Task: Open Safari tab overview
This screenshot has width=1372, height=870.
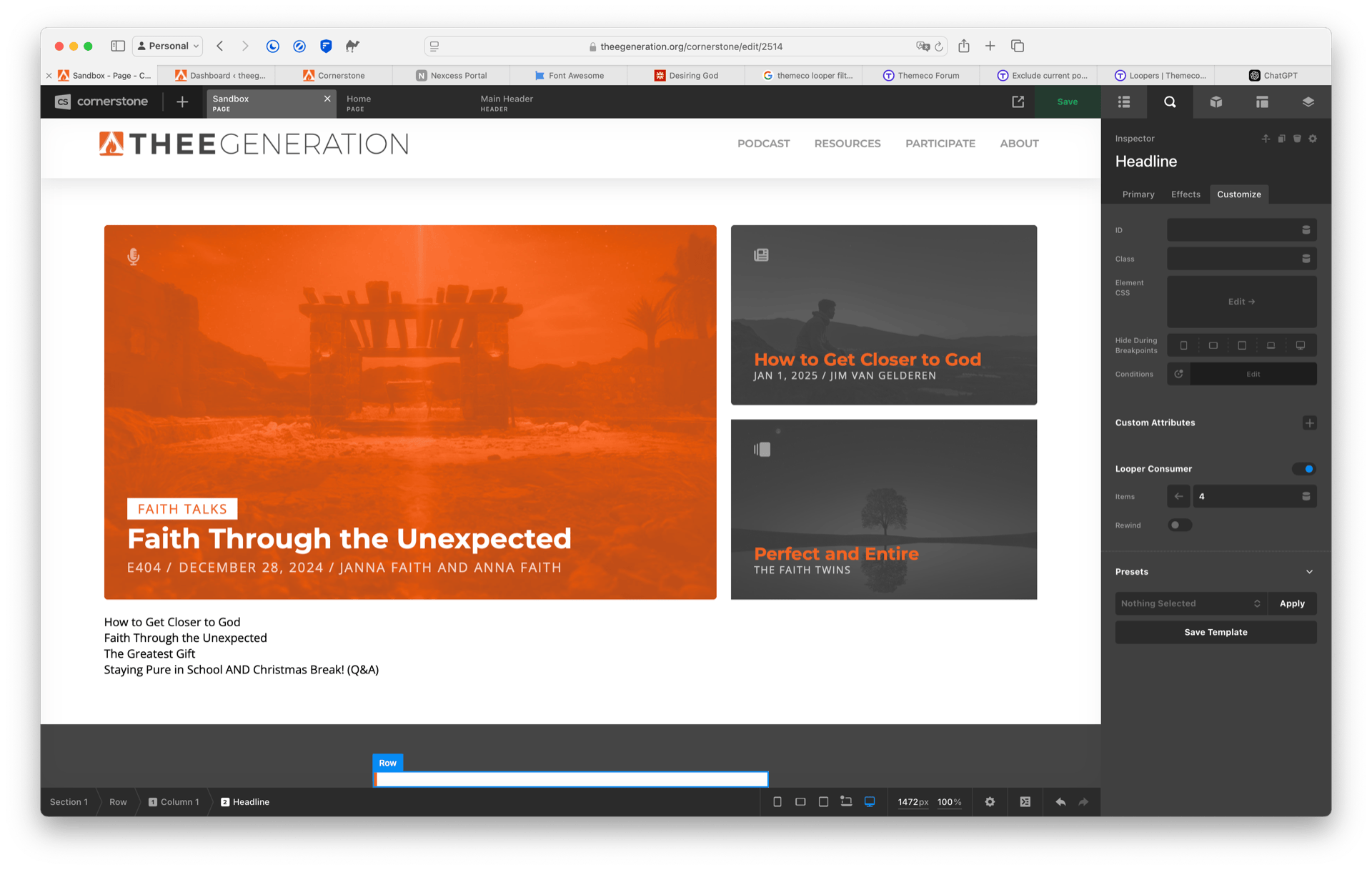Action: 1018,46
